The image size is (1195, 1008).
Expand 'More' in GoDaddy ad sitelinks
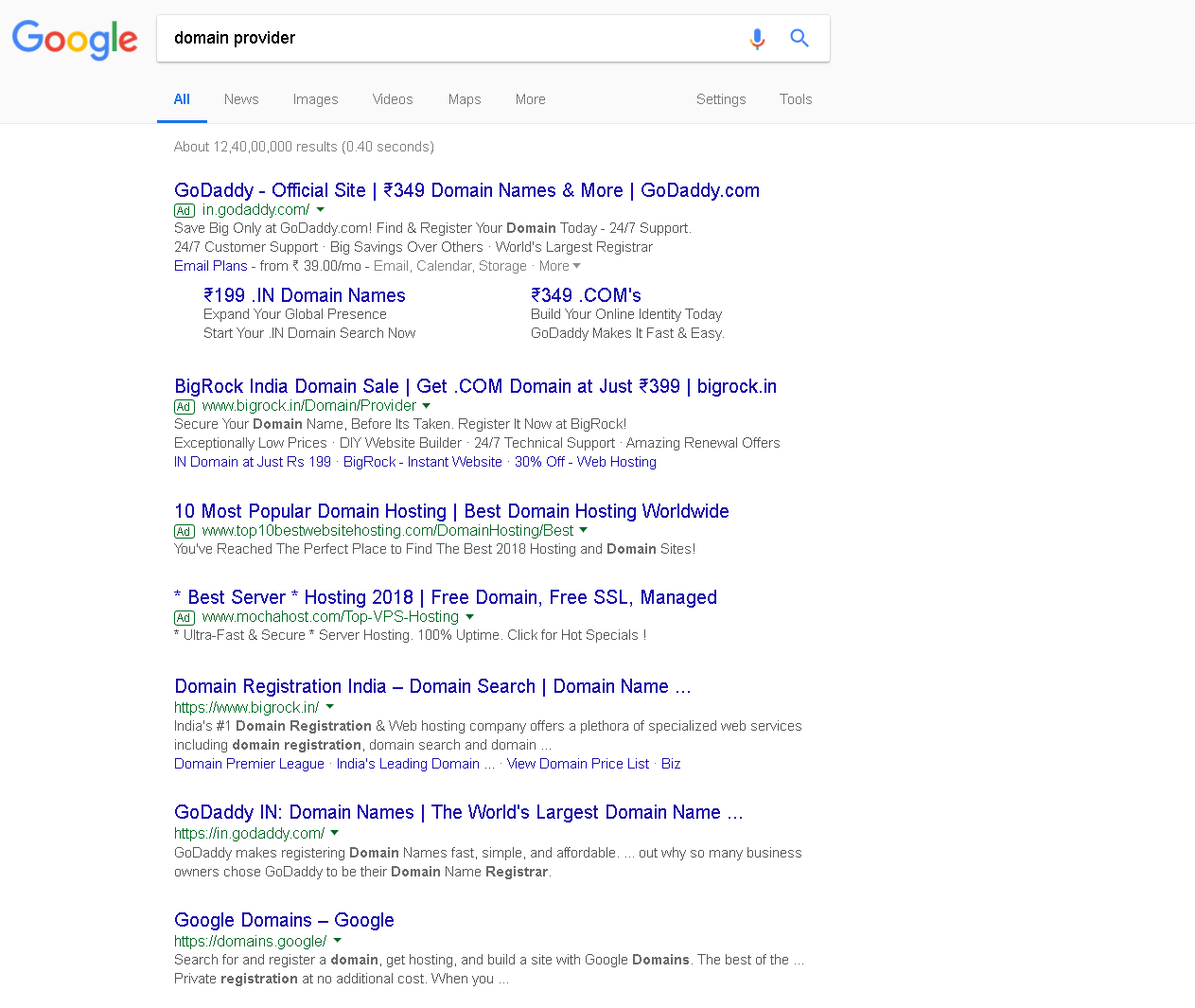tap(560, 266)
